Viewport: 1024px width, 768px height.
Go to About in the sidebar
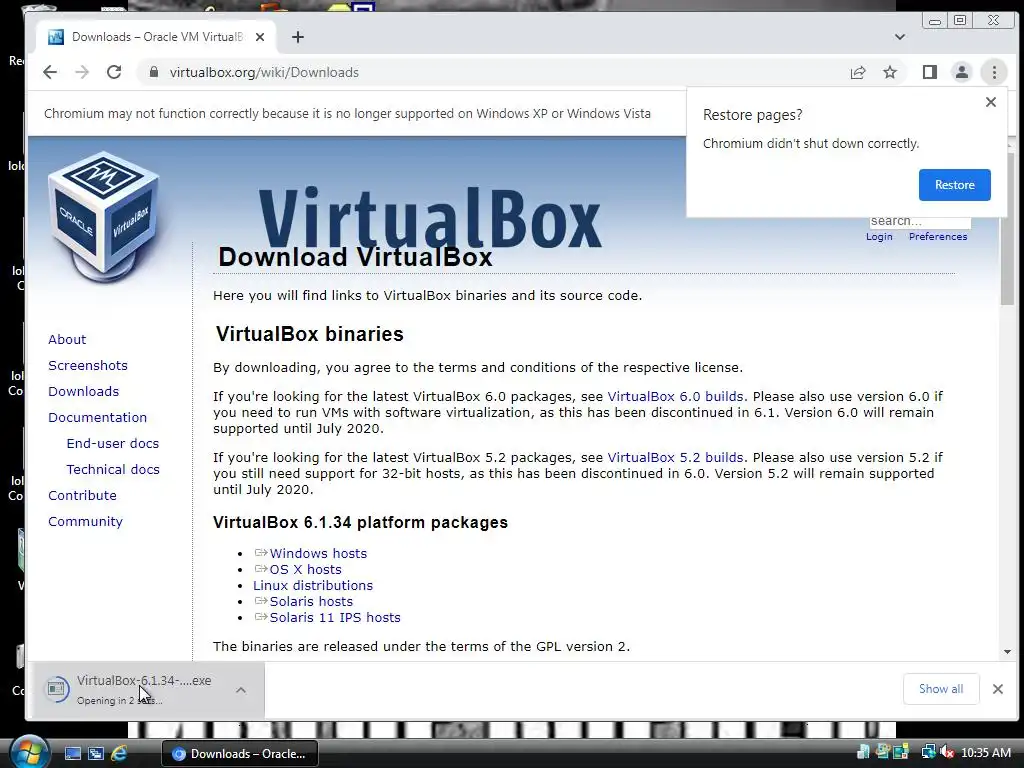click(67, 340)
